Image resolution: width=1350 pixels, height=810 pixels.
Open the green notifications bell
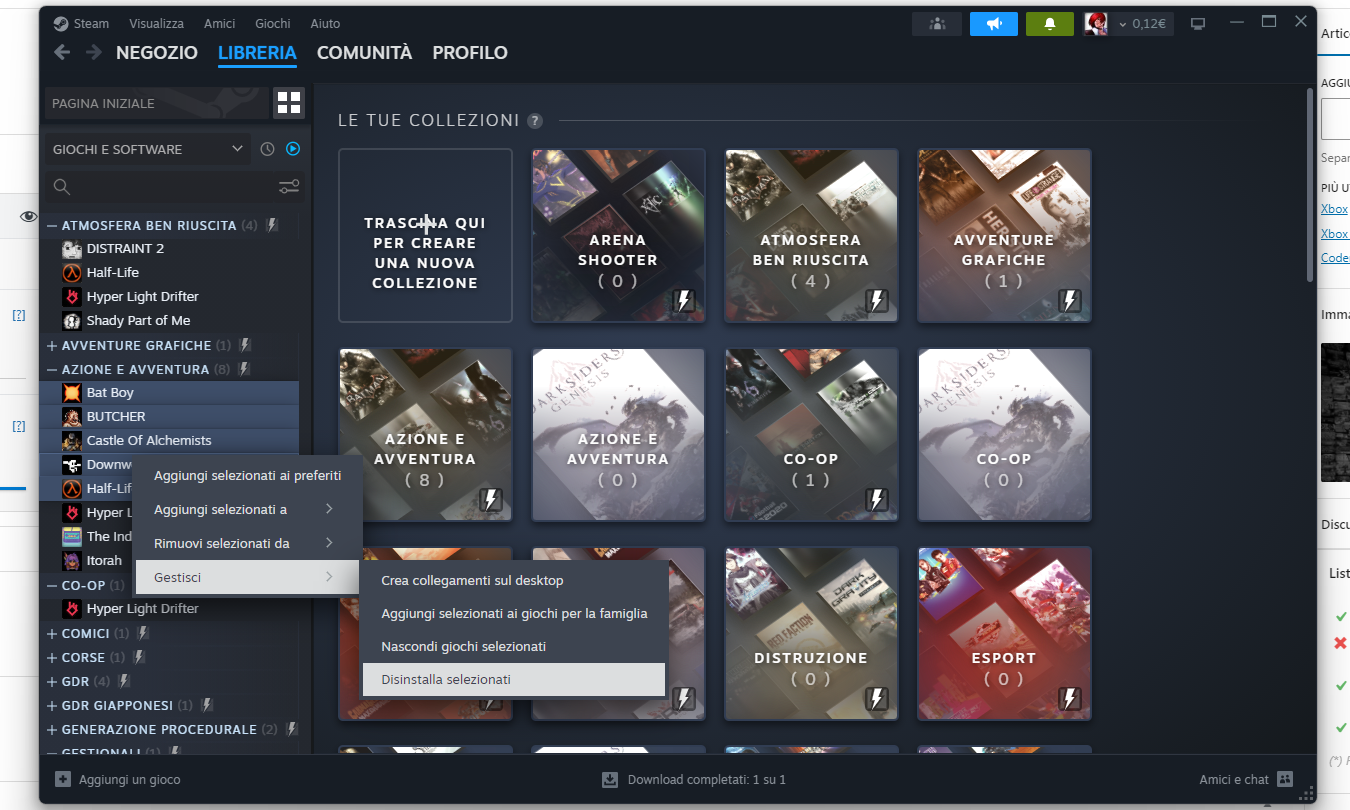pyautogui.click(x=1050, y=24)
